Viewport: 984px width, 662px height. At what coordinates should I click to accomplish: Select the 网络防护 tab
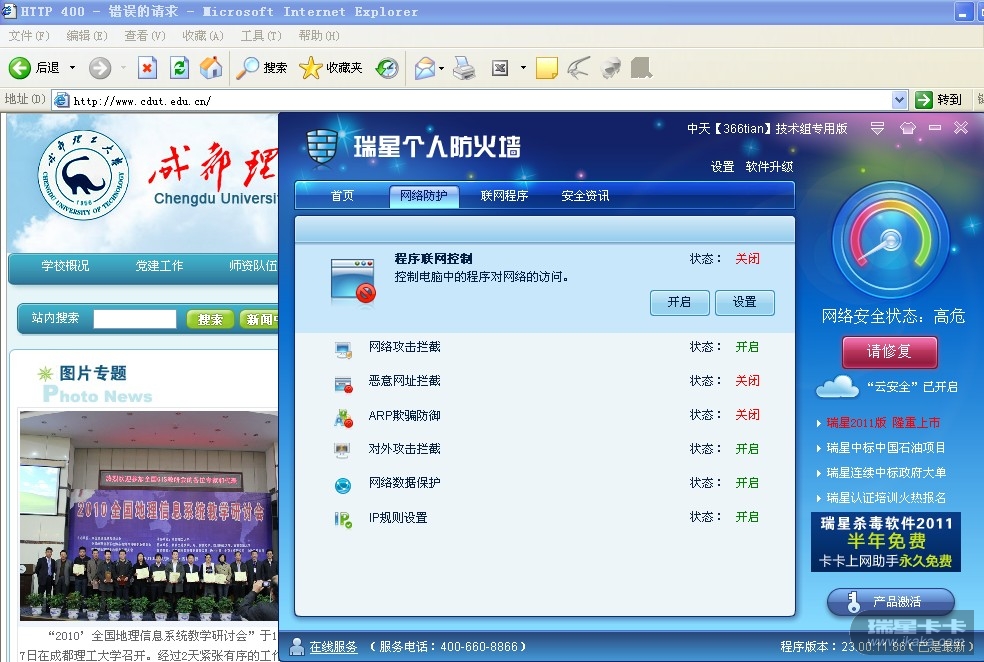tap(424, 196)
